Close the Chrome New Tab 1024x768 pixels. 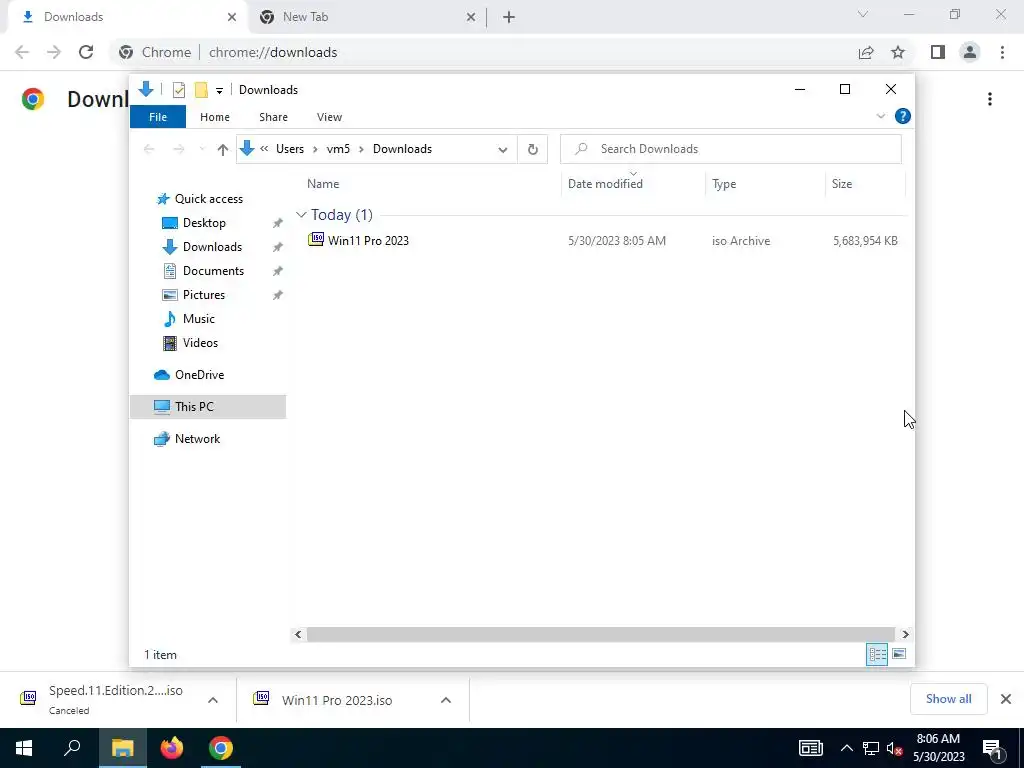pyautogui.click(x=471, y=17)
